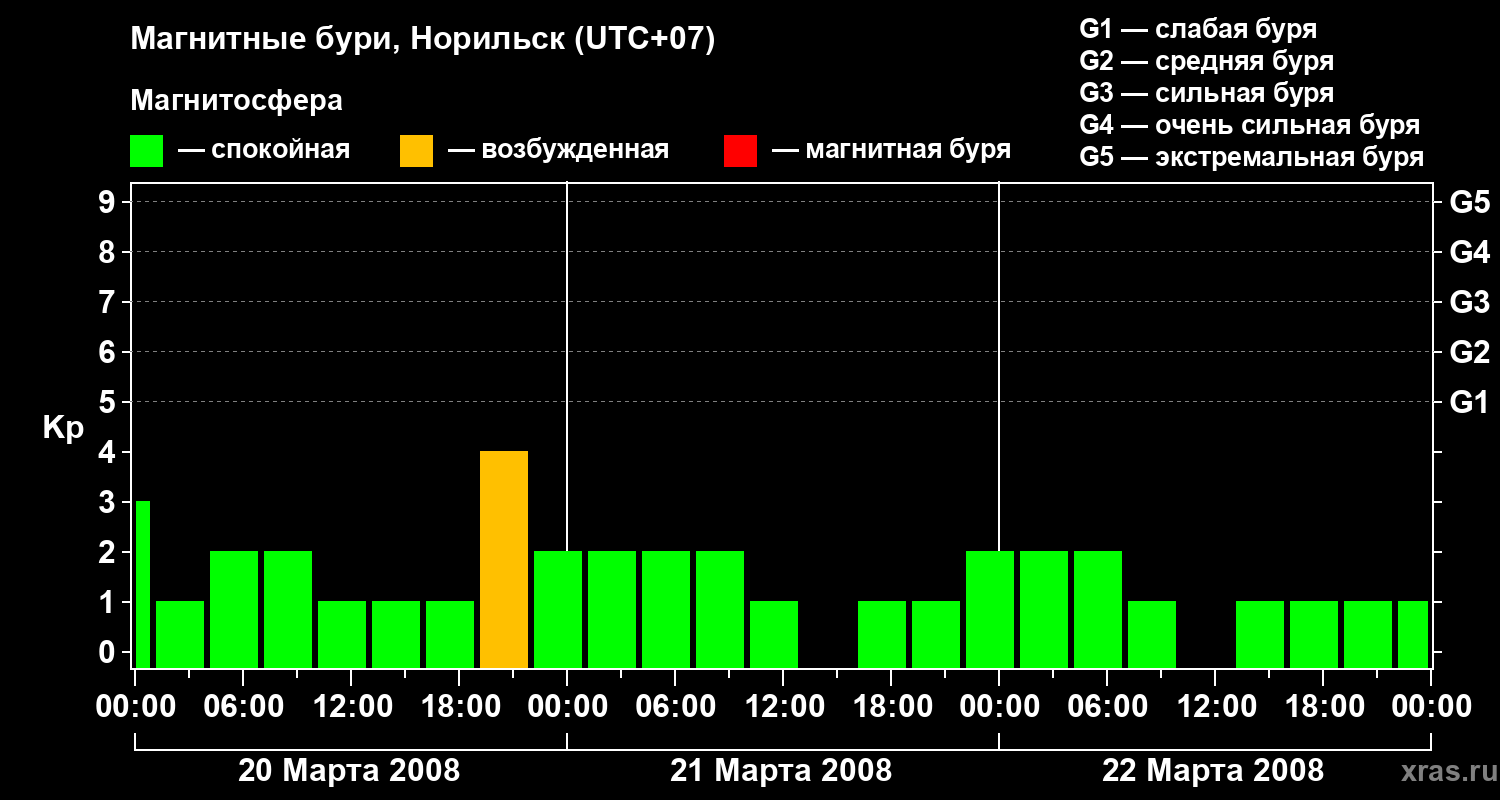Click the green "спокойная" legend swatch
Image resolution: width=1500 pixels, height=800 pixels.
click(146, 151)
